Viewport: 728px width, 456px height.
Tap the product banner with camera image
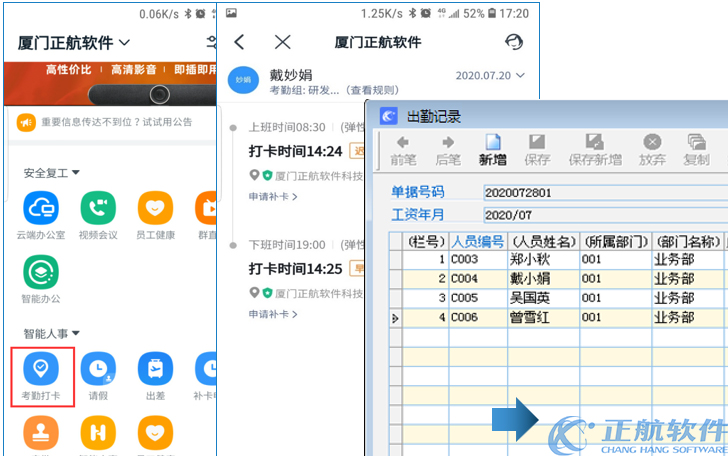click(110, 84)
